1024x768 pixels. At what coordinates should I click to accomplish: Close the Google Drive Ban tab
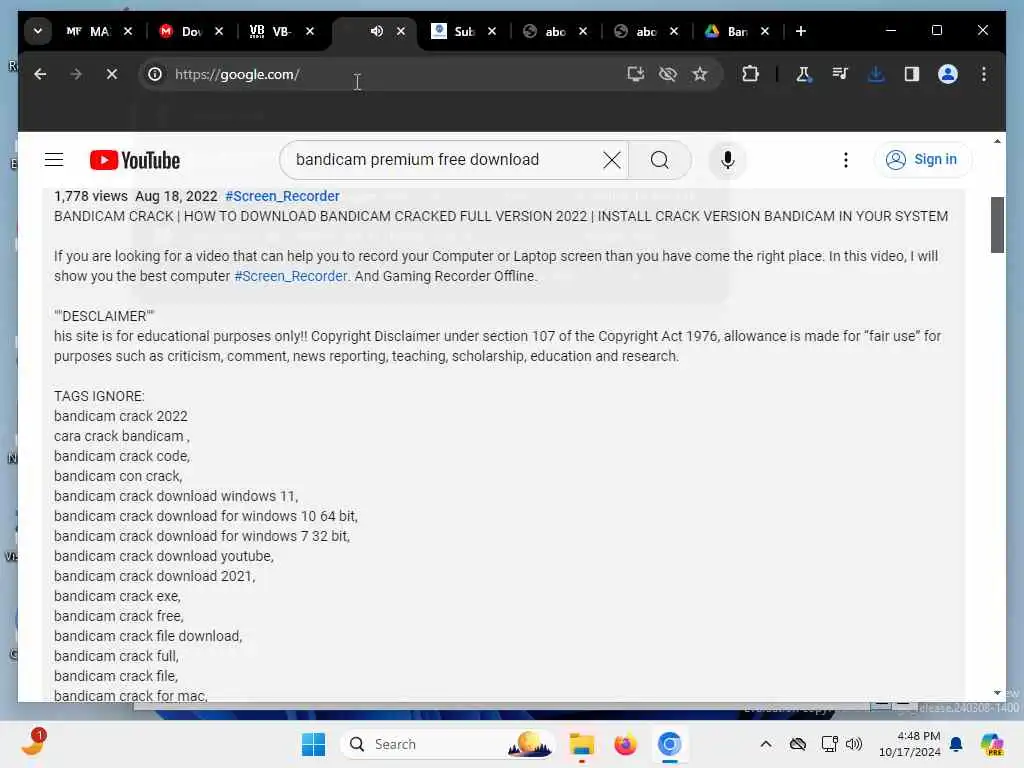765,31
